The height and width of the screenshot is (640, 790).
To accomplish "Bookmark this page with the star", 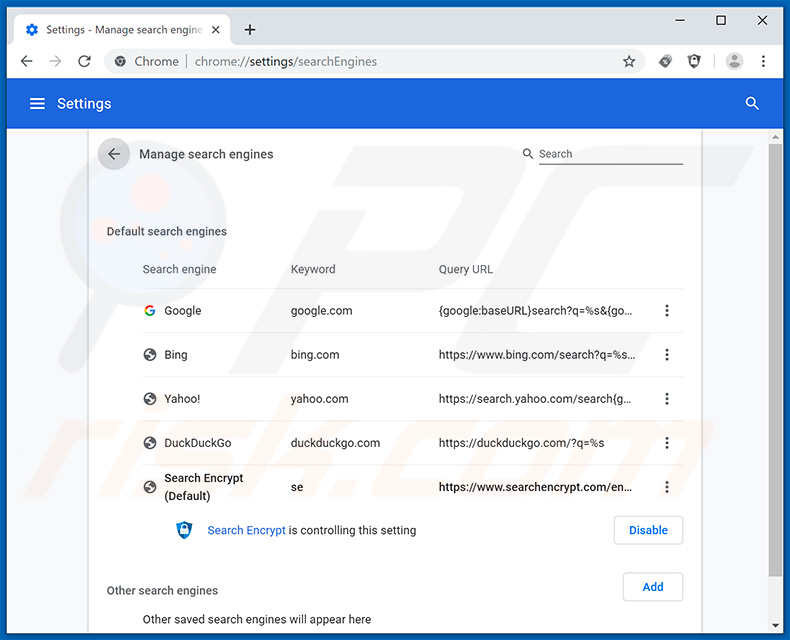I will [x=629, y=61].
